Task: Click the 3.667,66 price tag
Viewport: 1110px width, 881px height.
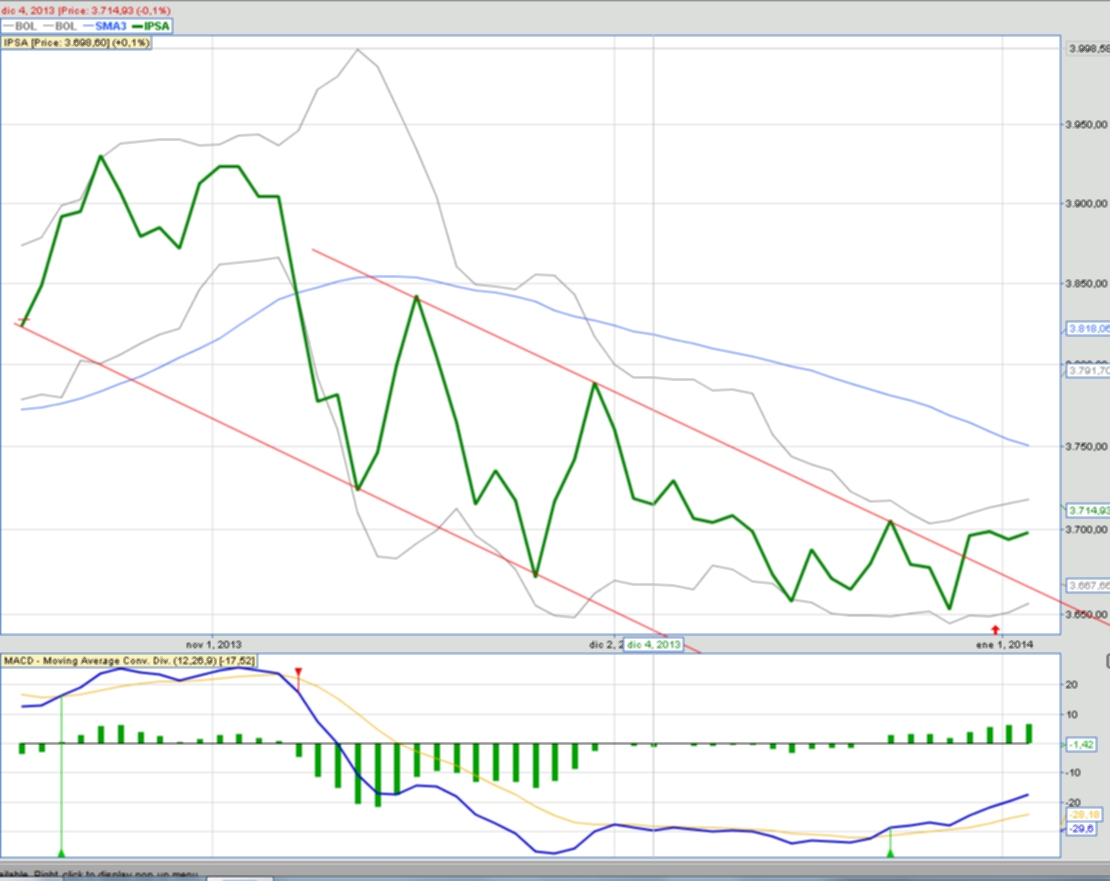Action: pyautogui.click(x=1089, y=585)
